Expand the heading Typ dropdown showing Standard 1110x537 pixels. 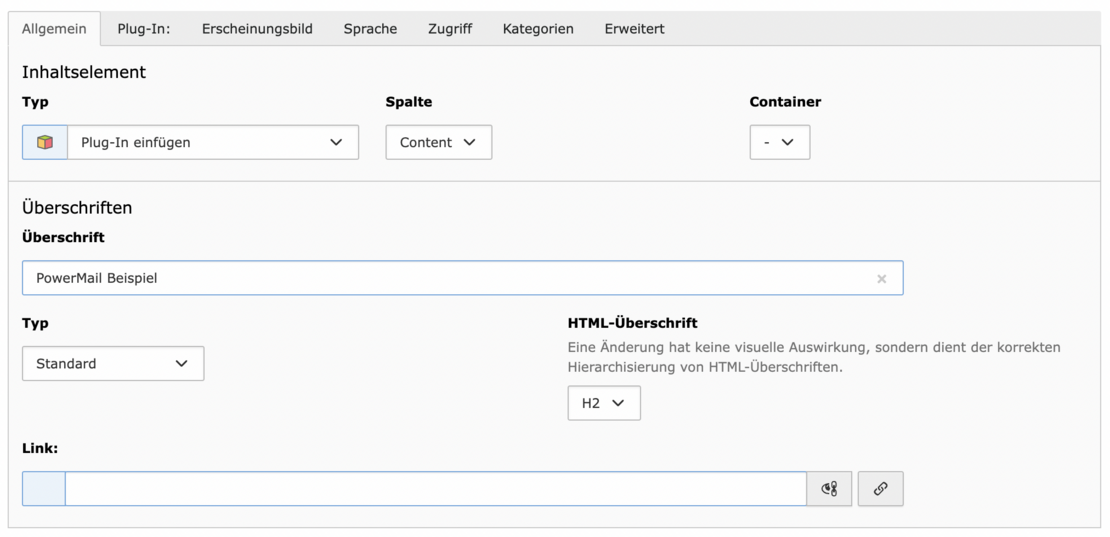113,364
